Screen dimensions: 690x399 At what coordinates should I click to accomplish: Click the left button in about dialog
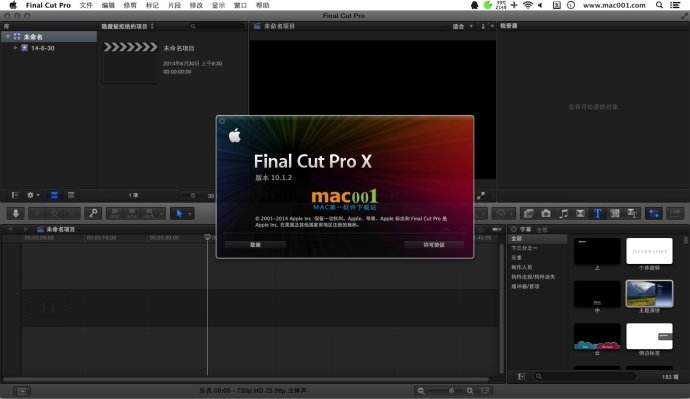pyautogui.click(x=255, y=245)
